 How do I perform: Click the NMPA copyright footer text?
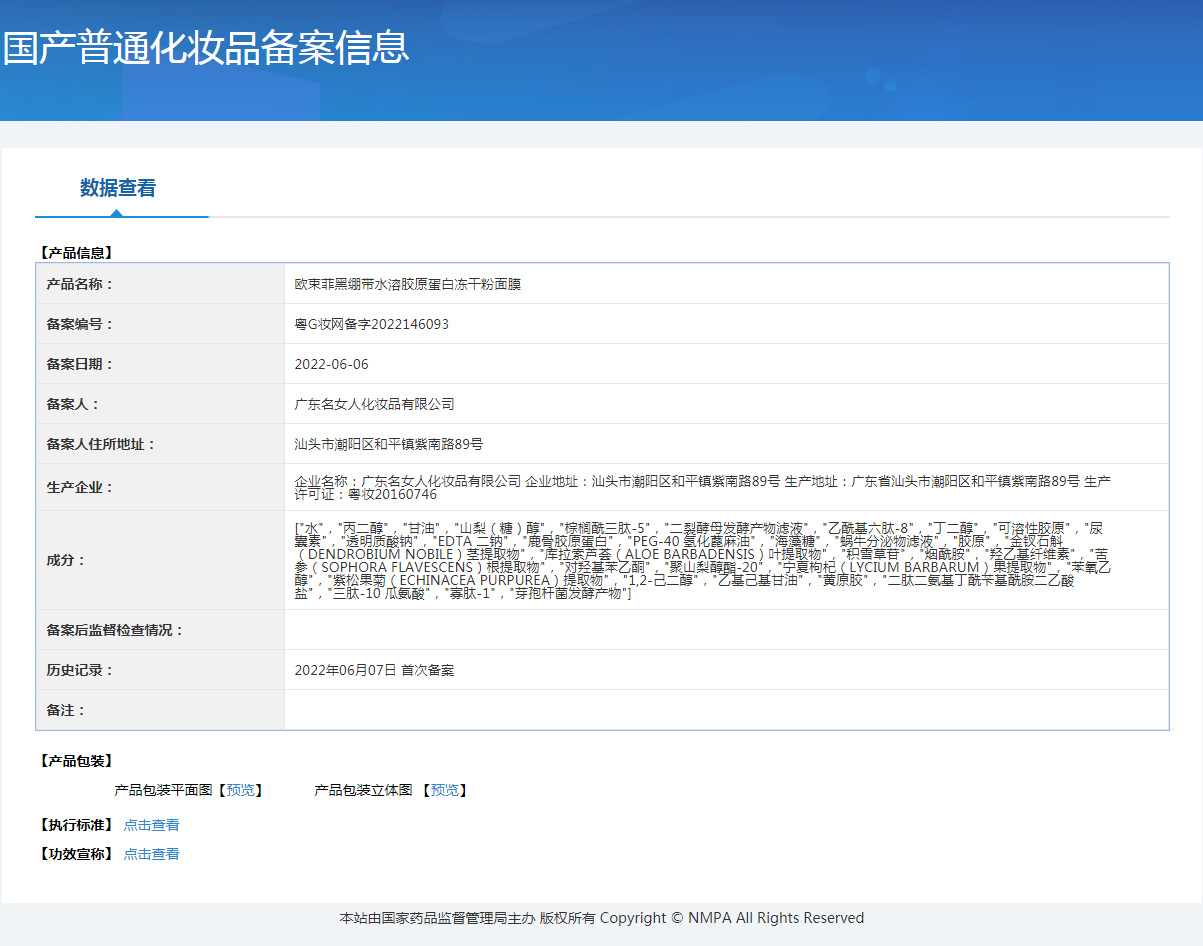coord(601,918)
